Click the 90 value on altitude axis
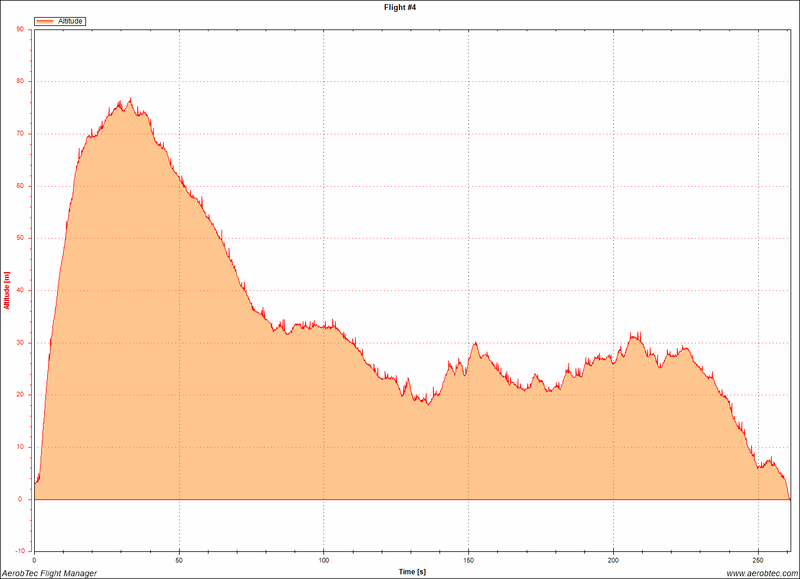Image resolution: width=800 pixels, height=579 pixels. coord(20,29)
